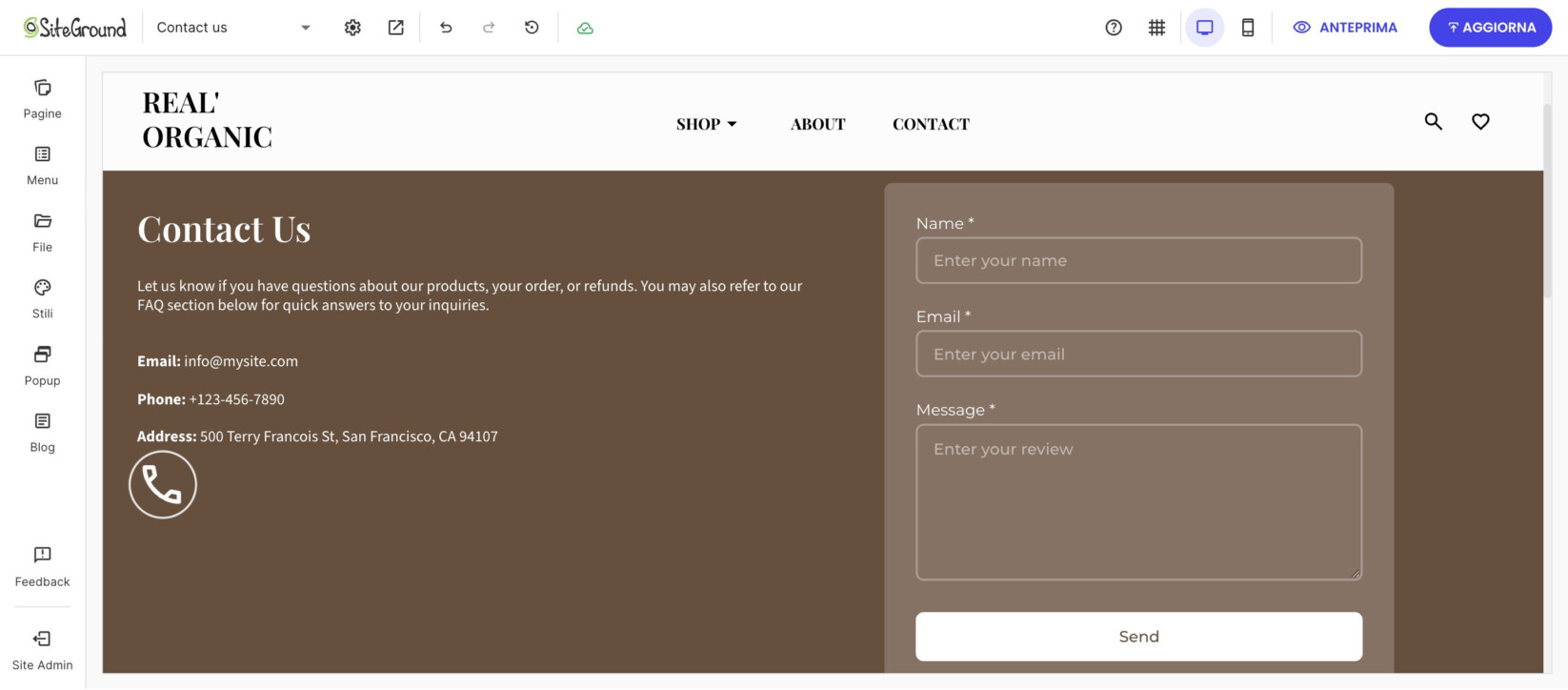Viewport: 1568px width, 690px height.
Task: Click the site search magnifier icon
Action: tap(1433, 121)
